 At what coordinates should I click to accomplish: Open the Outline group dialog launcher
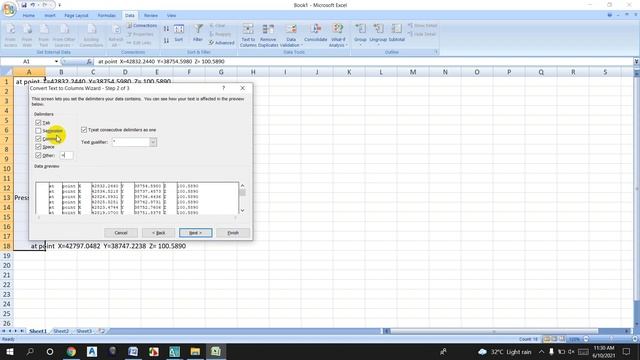tap(436, 52)
